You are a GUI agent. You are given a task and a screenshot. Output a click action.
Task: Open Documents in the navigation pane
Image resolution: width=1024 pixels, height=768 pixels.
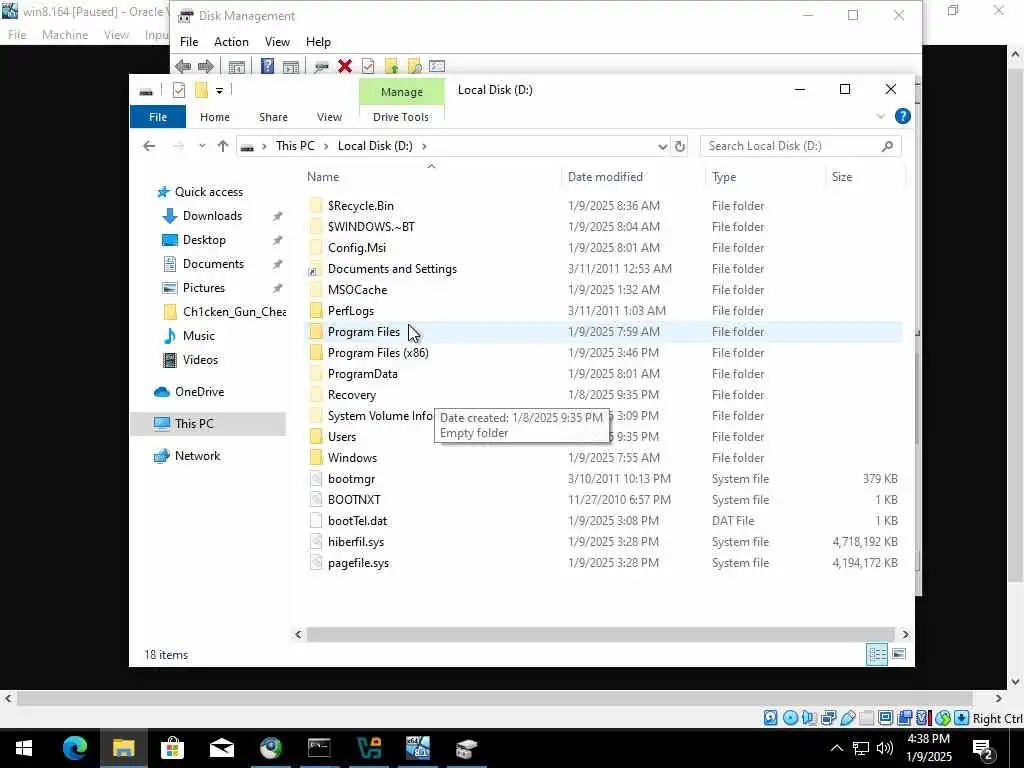click(213, 264)
